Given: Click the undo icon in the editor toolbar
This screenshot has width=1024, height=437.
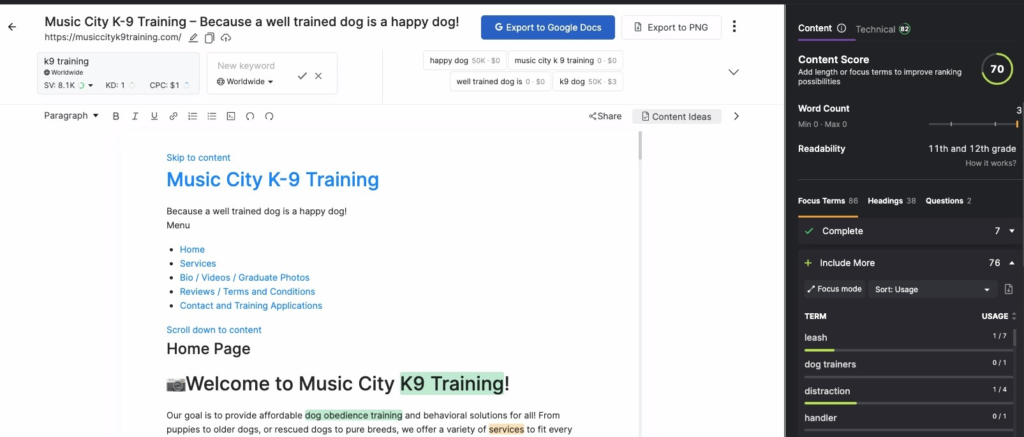Looking at the screenshot, I should 249,116.
